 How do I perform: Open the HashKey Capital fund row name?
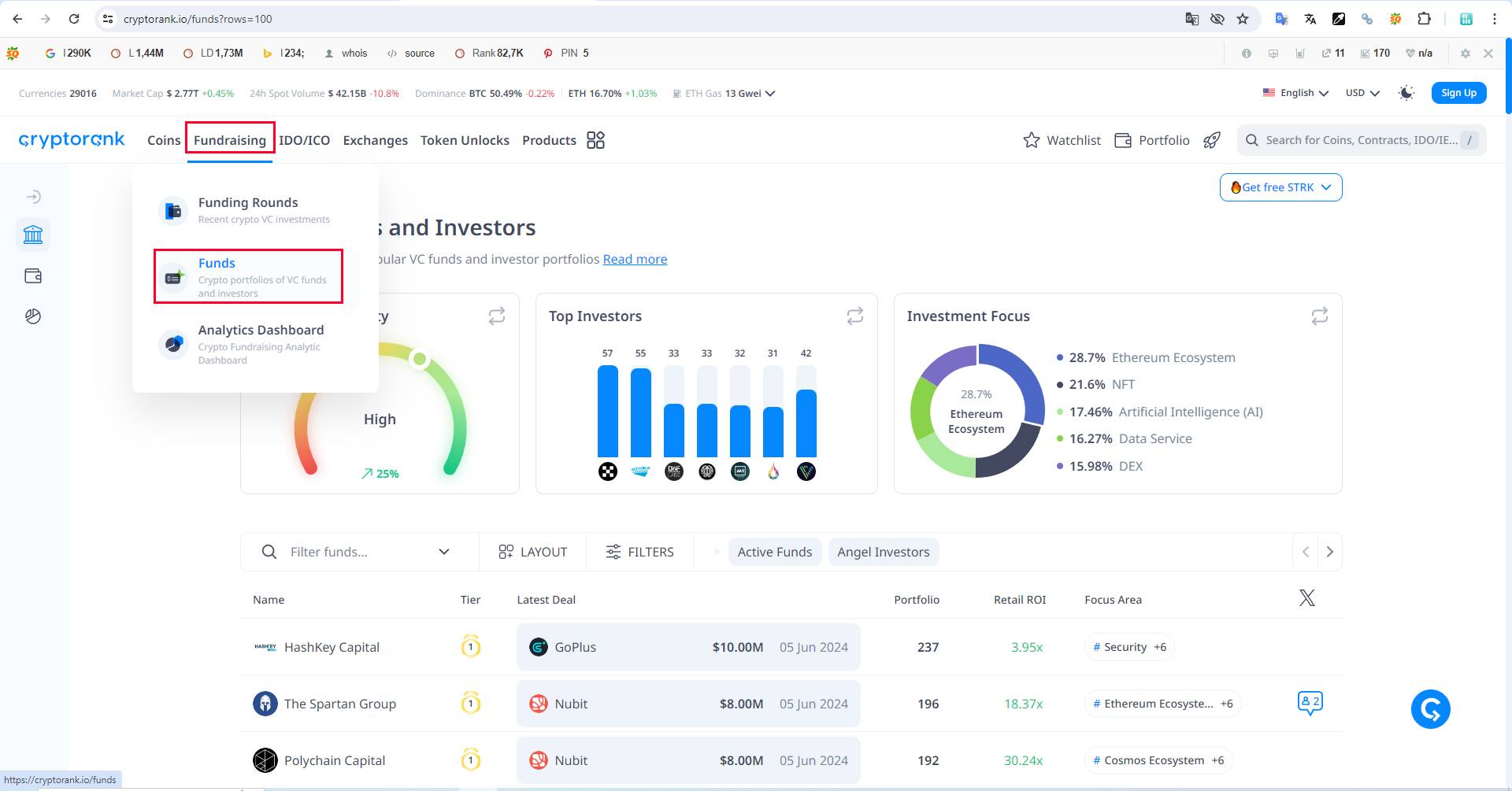tap(332, 647)
